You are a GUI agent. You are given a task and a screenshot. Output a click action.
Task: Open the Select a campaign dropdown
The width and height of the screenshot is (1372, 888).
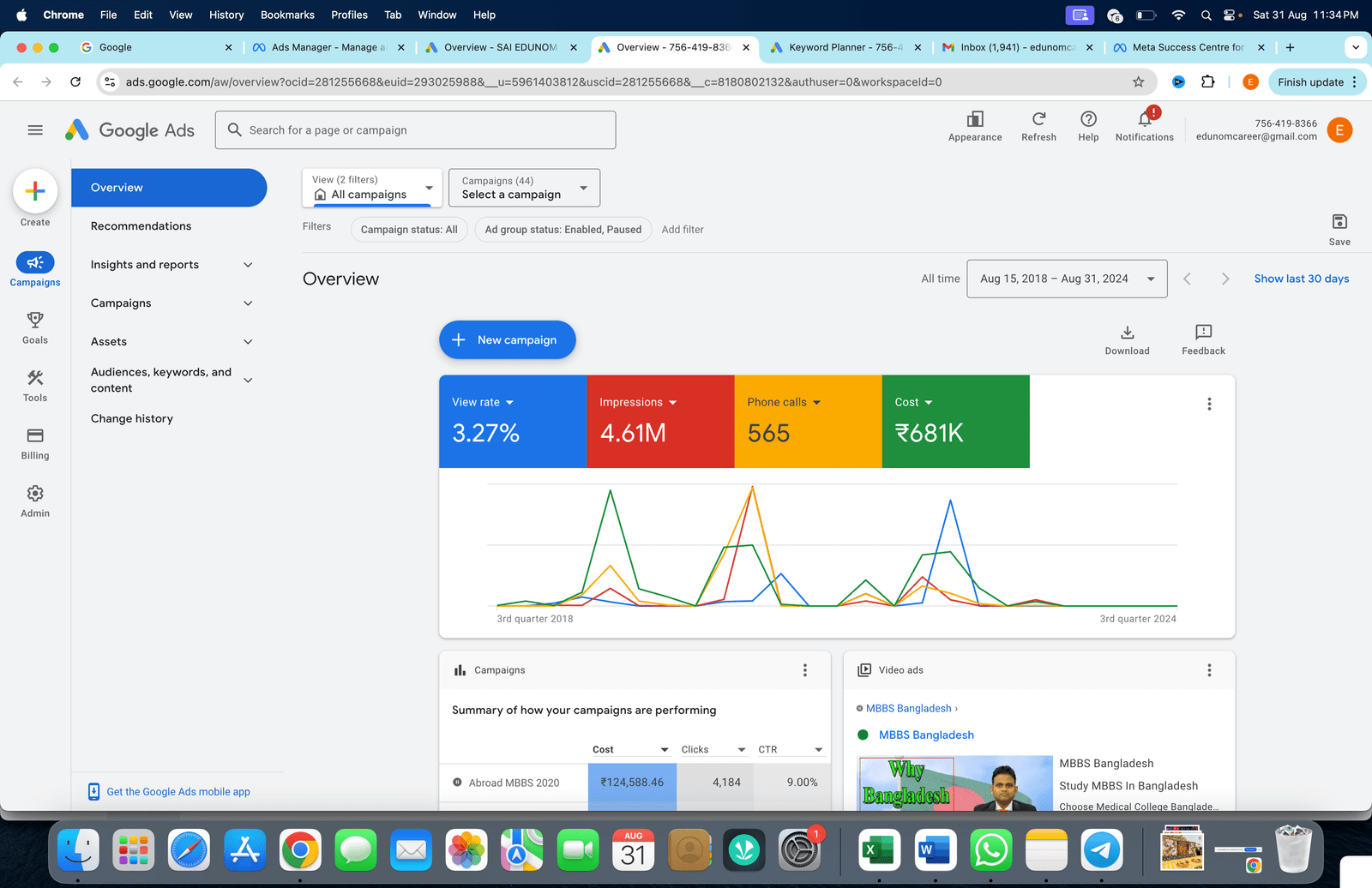524,188
